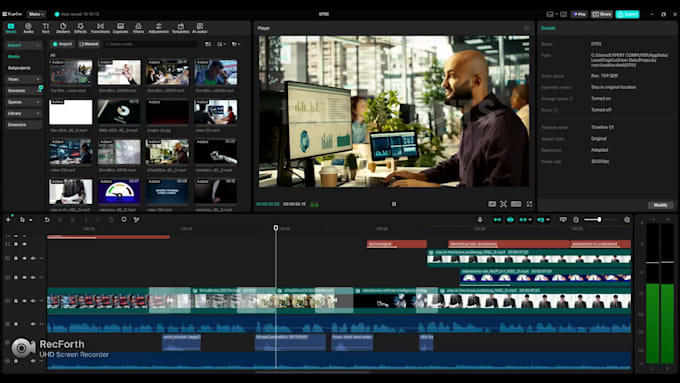This screenshot has width=680, height=383.
Task: Select the Media tab in top toolbar
Action: [11, 28]
